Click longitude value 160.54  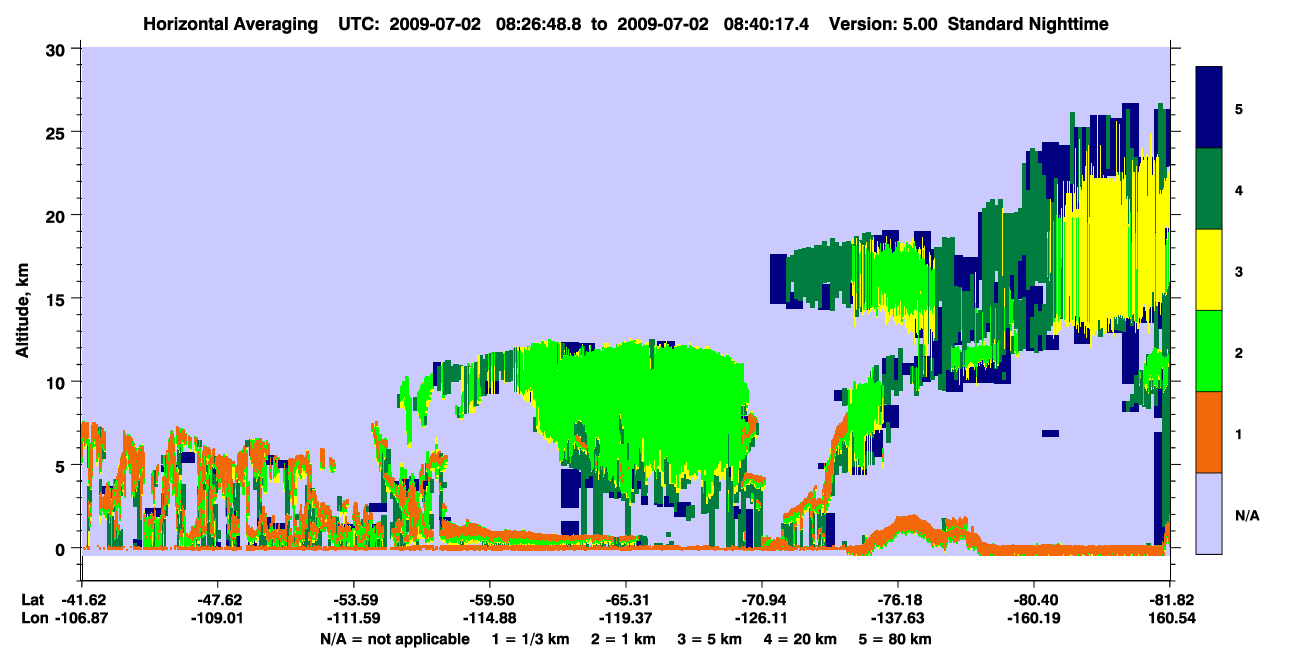point(1170,619)
